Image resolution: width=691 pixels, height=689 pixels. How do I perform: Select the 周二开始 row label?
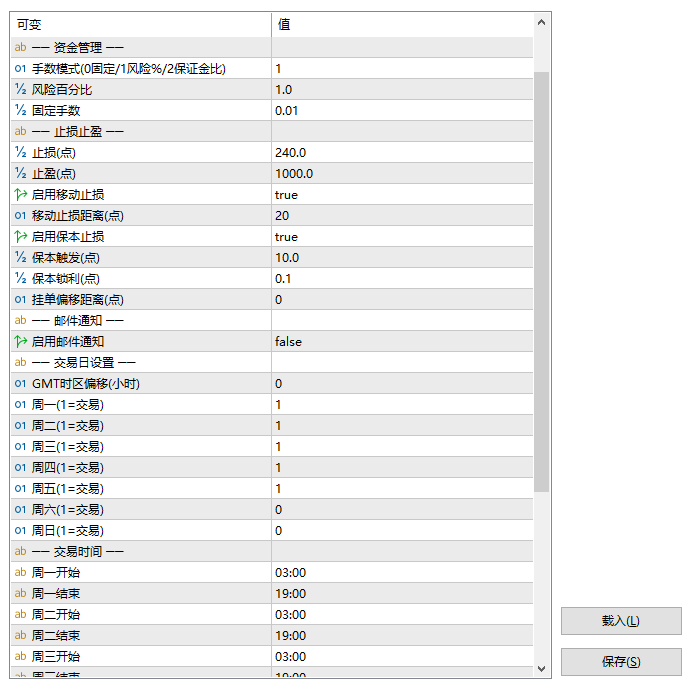[56, 615]
